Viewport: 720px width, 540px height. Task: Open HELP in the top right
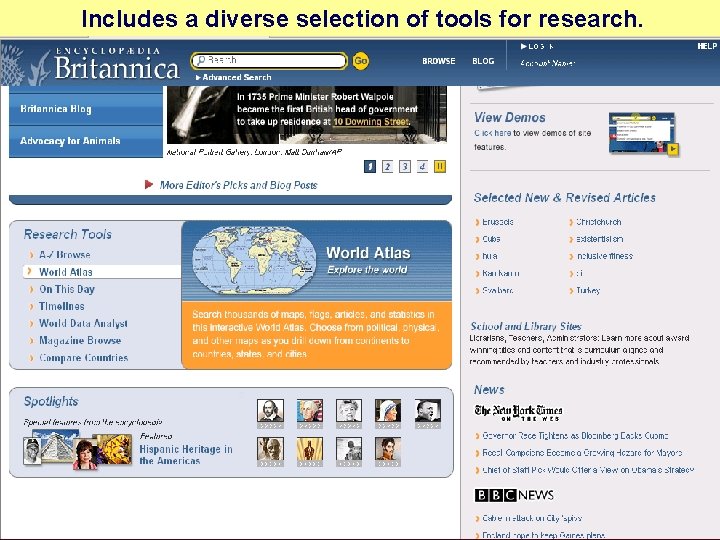707,46
